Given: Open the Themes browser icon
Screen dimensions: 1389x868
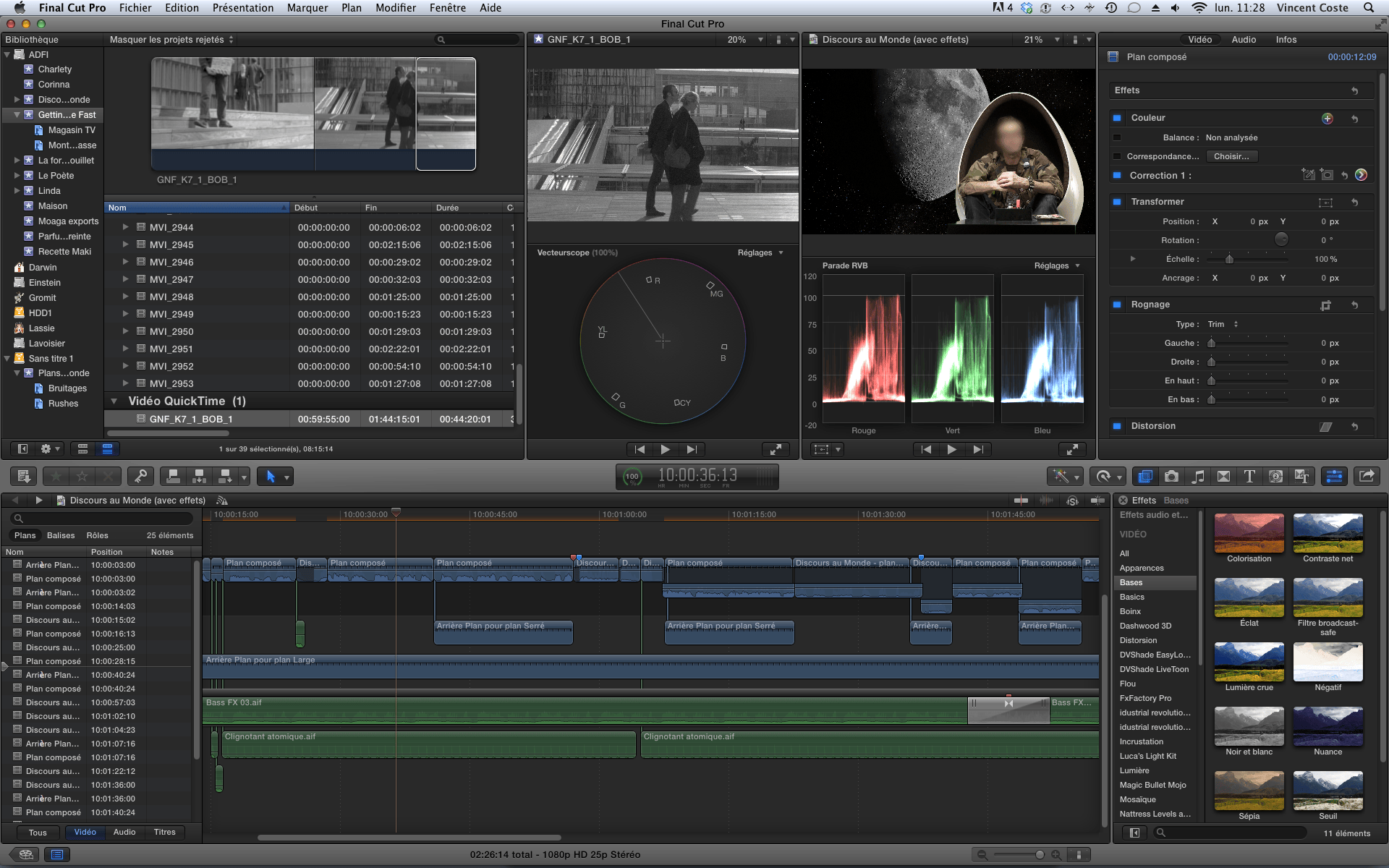Looking at the screenshot, I should (x=1302, y=476).
